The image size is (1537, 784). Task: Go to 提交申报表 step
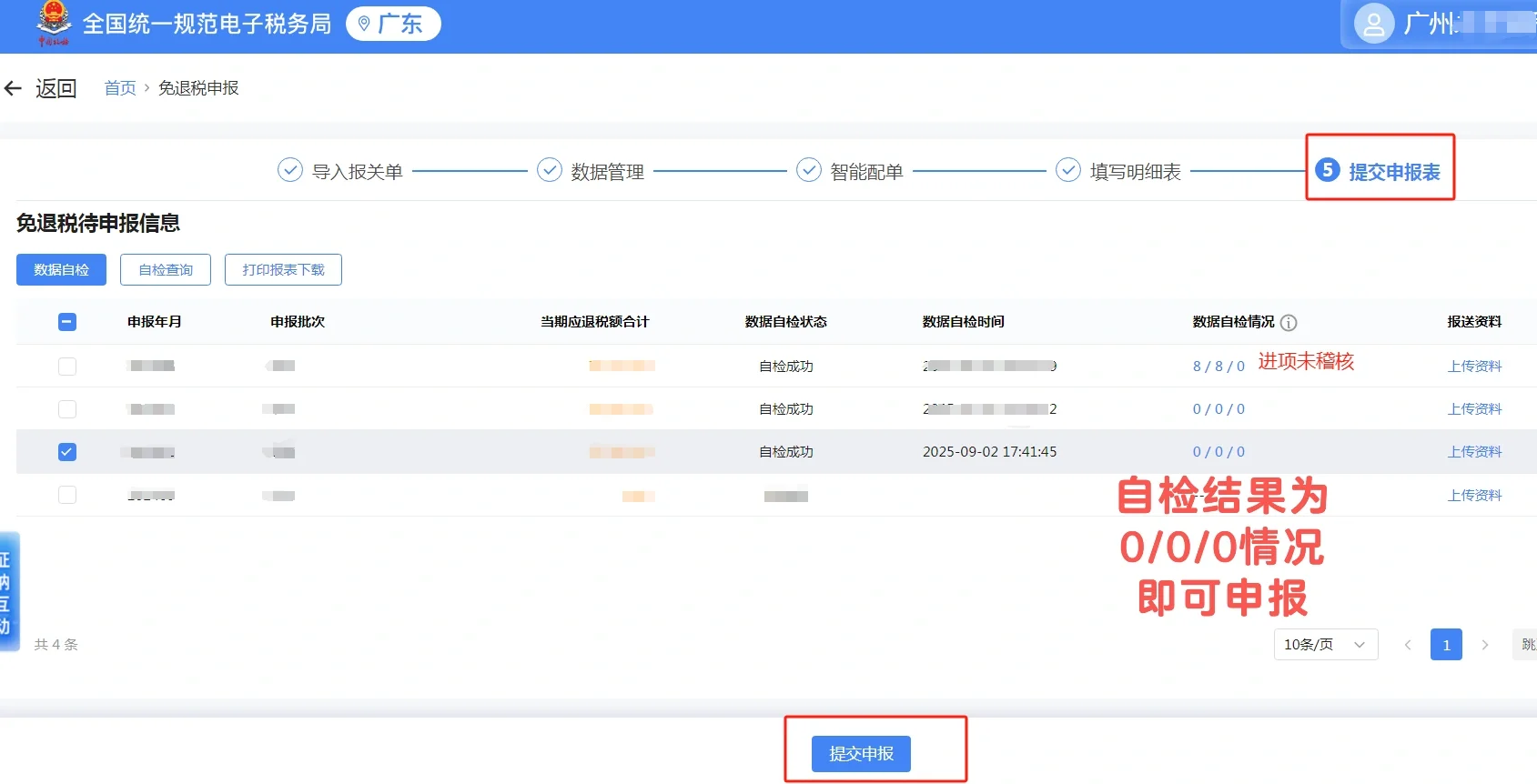point(1394,172)
